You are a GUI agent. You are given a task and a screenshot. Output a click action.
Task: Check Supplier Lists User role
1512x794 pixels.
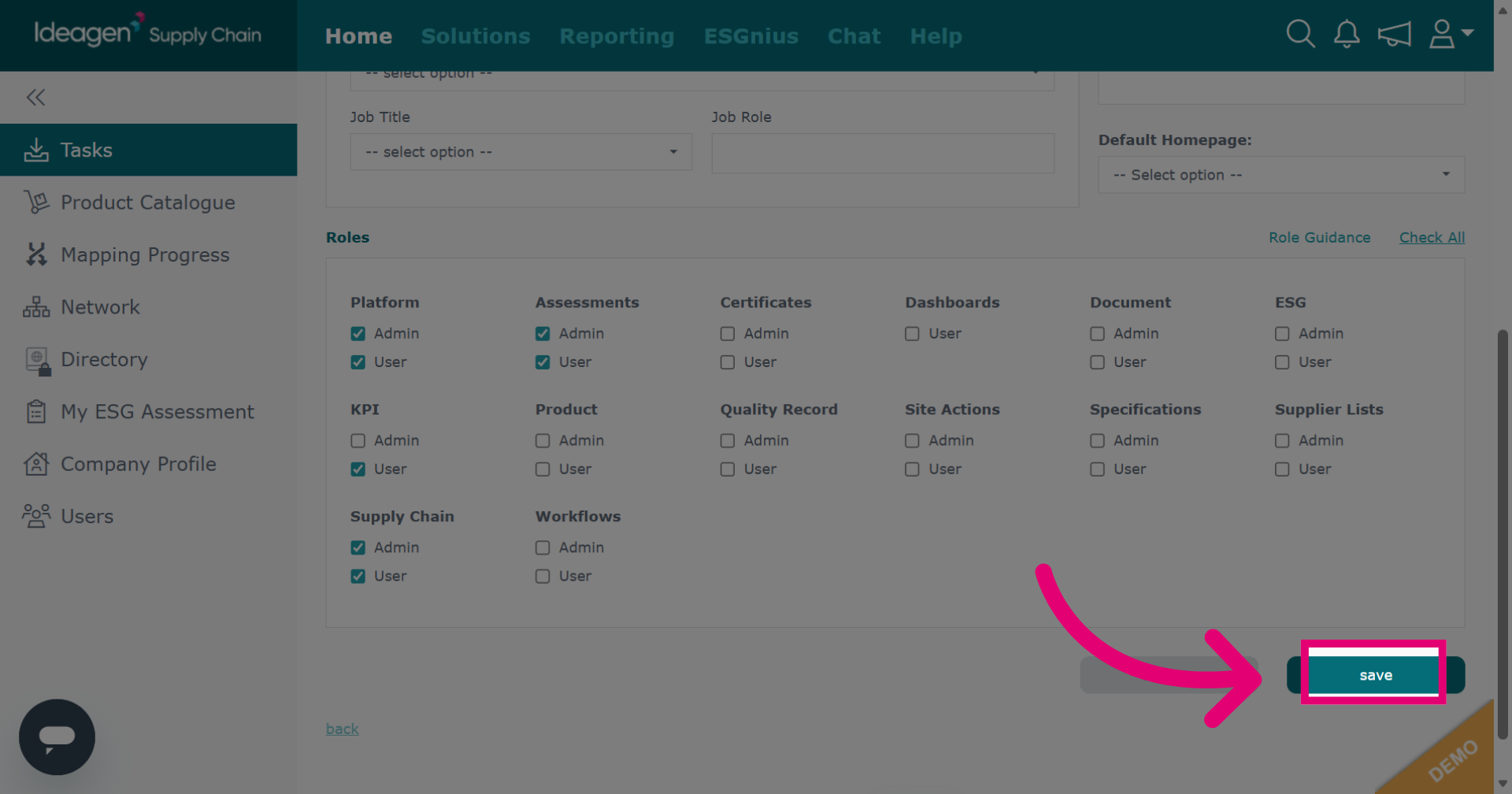click(1282, 469)
